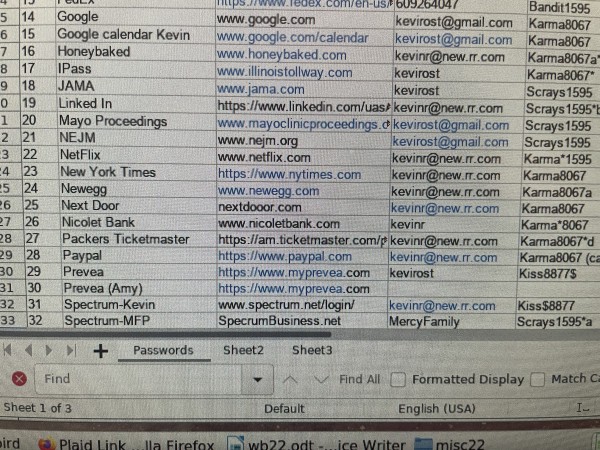Find next match down arrow
The height and width of the screenshot is (450, 600).
click(x=320, y=379)
